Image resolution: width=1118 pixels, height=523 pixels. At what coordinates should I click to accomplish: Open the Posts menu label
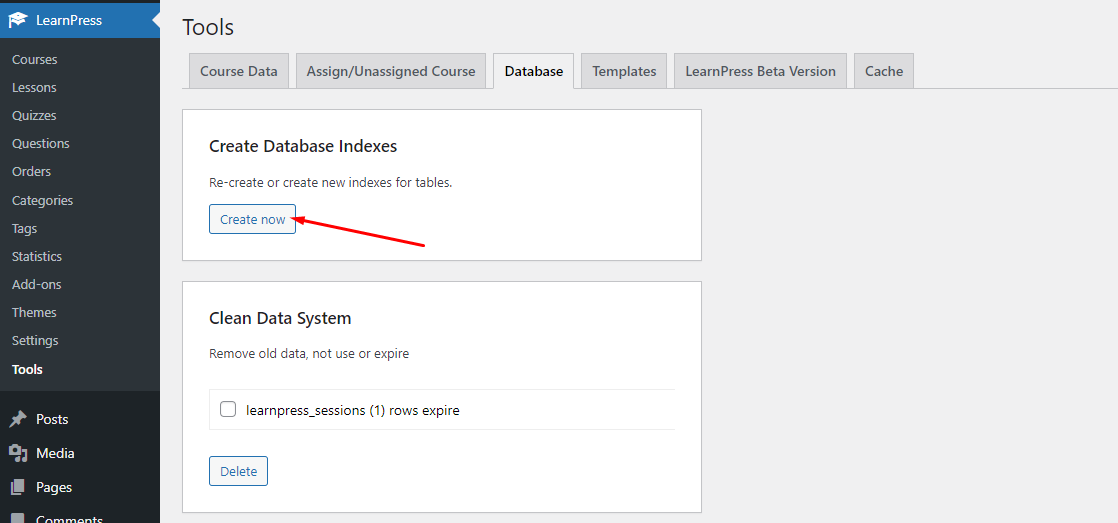(52, 419)
